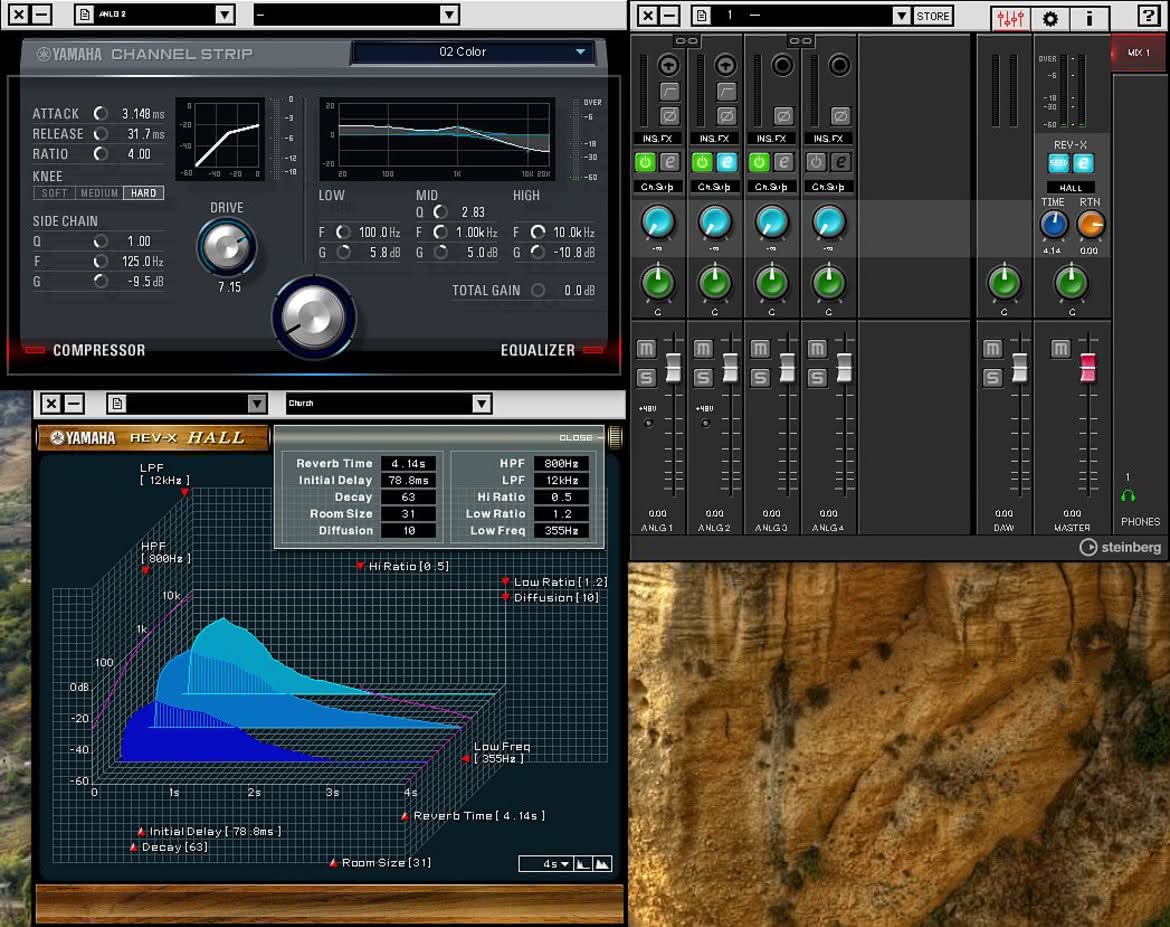The width and height of the screenshot is (1170, 927).
Task: Click the line jack icon on ANLG 4
Action: pos(839,66)
